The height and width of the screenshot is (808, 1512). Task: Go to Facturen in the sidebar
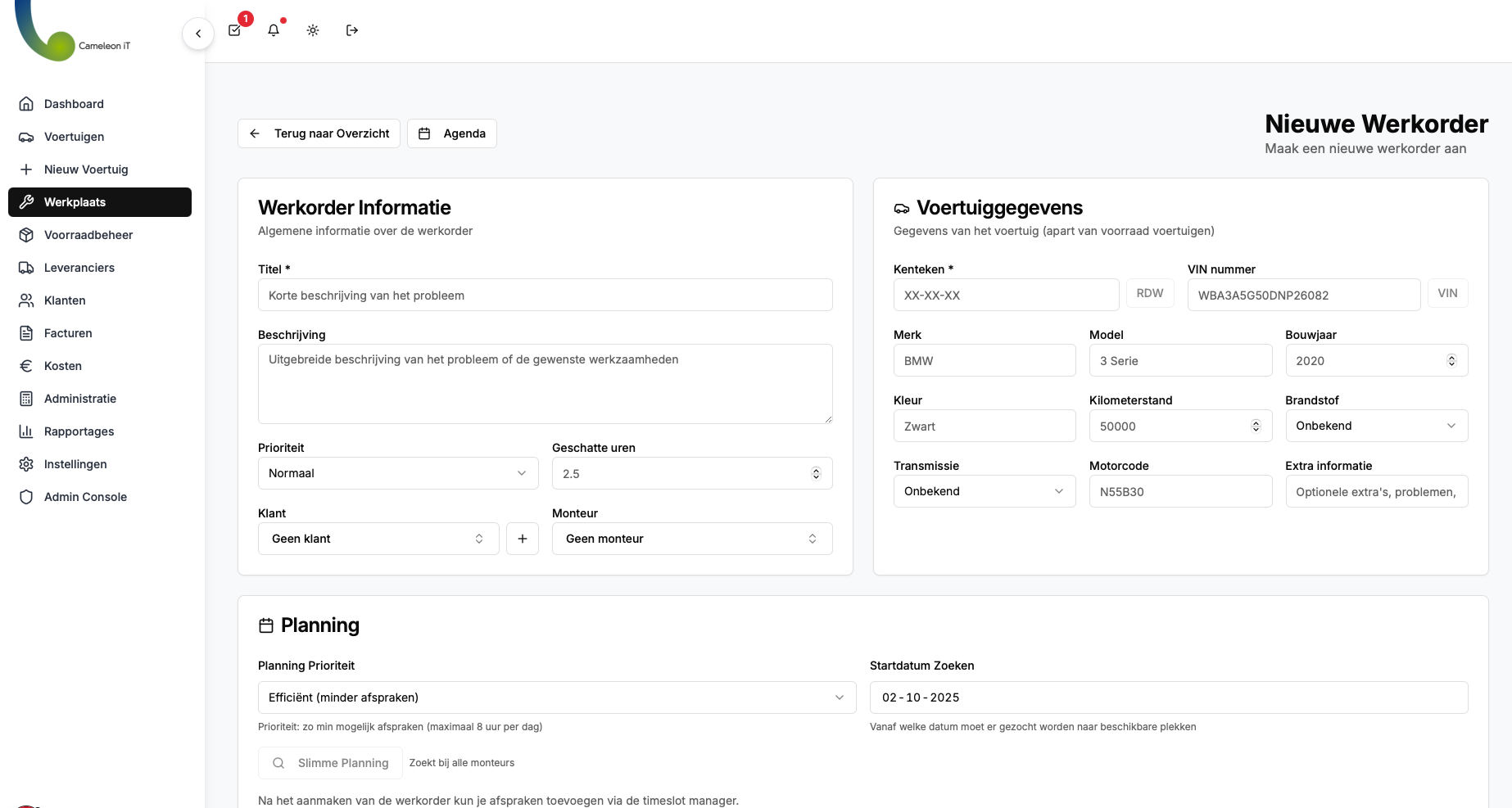point(68,333)
